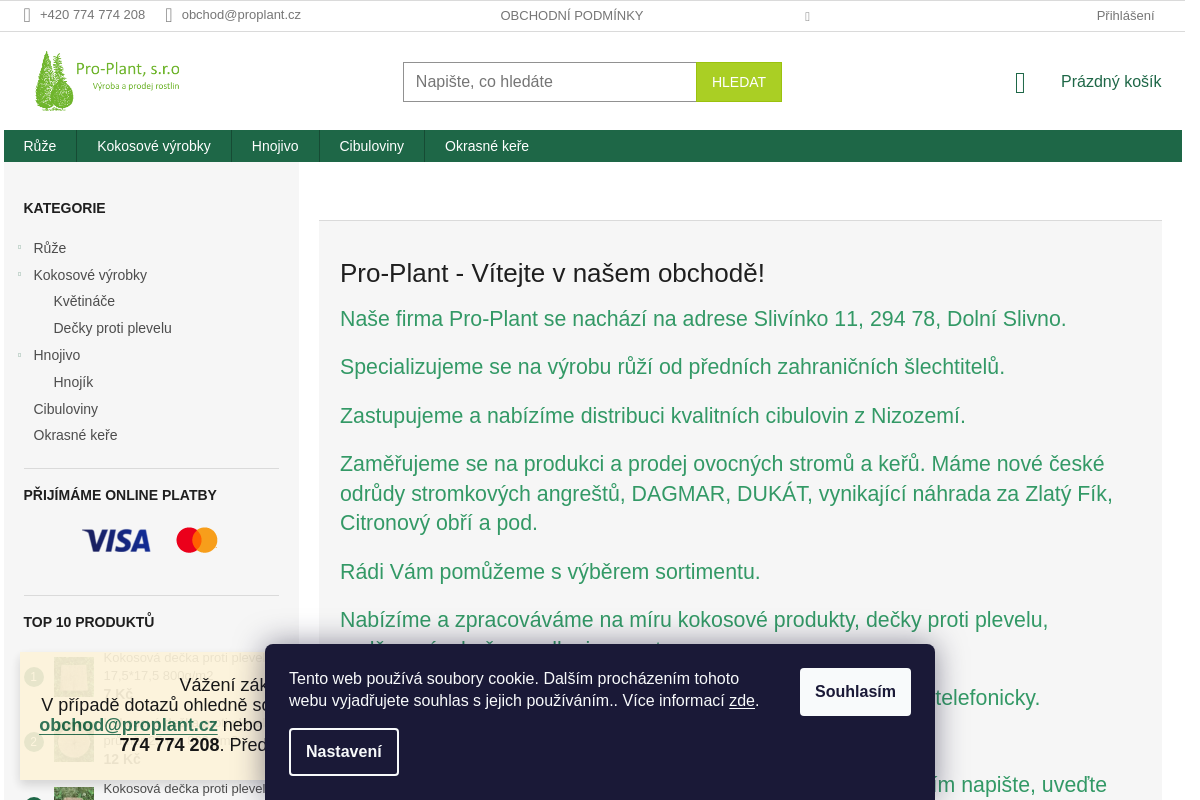Select Květináče subcategory in sidebar

click(x=84, y=301)
